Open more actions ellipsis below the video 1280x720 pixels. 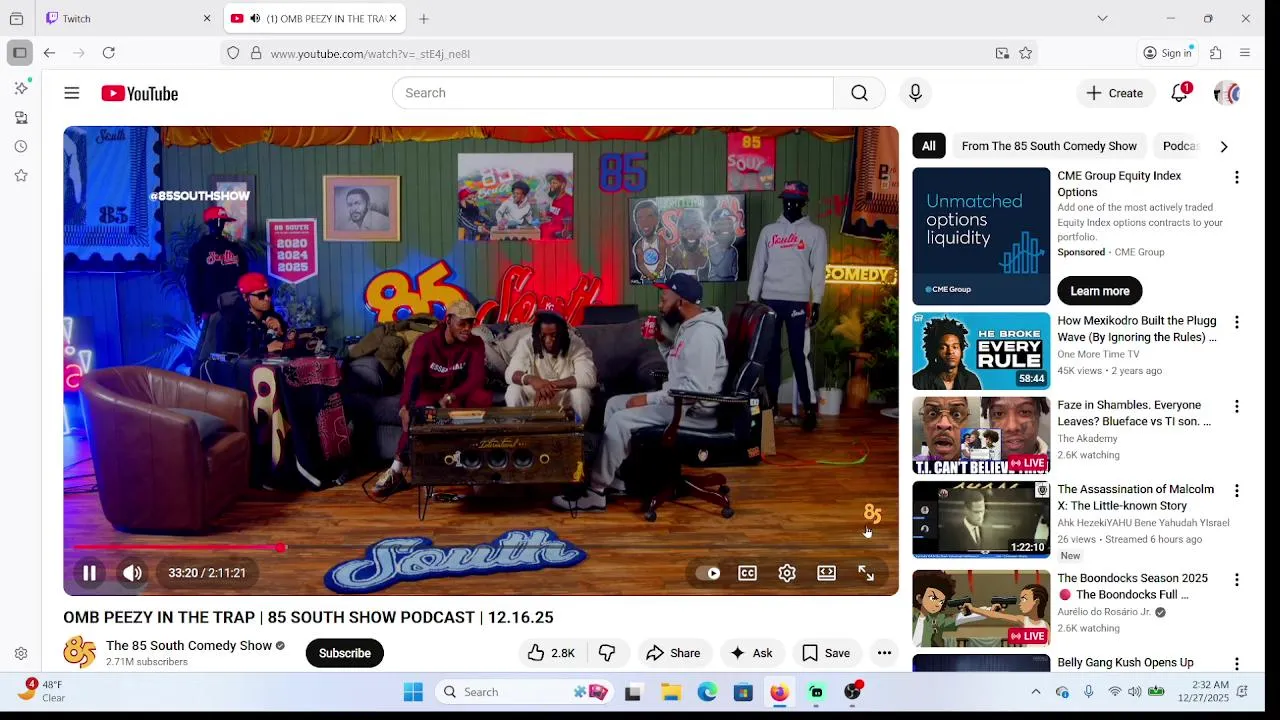point(884,653)
